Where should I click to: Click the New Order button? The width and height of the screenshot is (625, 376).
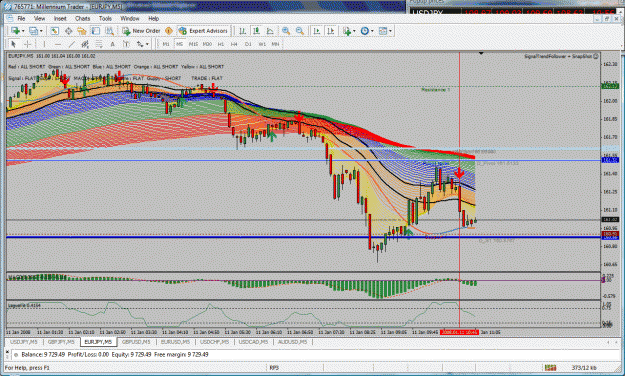[x=141, y=31]
